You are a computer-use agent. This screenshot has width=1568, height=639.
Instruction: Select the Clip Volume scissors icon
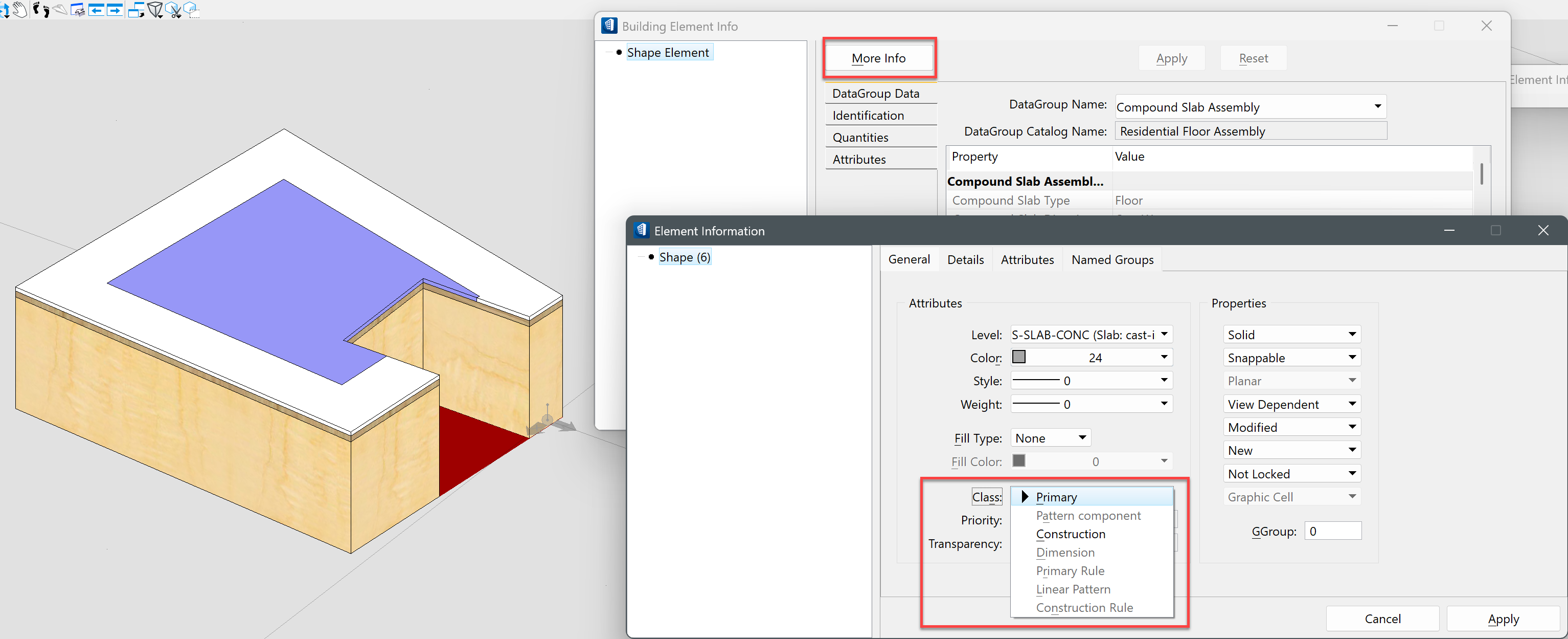tap(173, 10)
